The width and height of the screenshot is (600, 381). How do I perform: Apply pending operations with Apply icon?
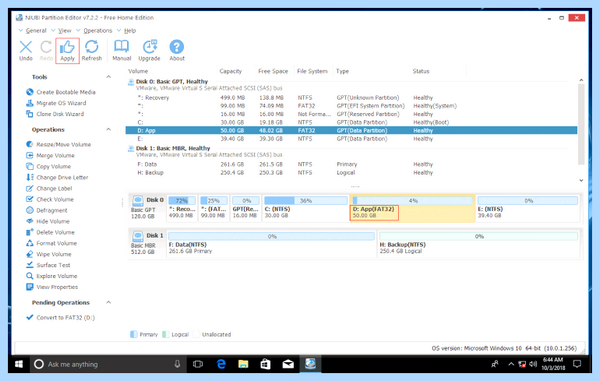click(x=67, y=50)
